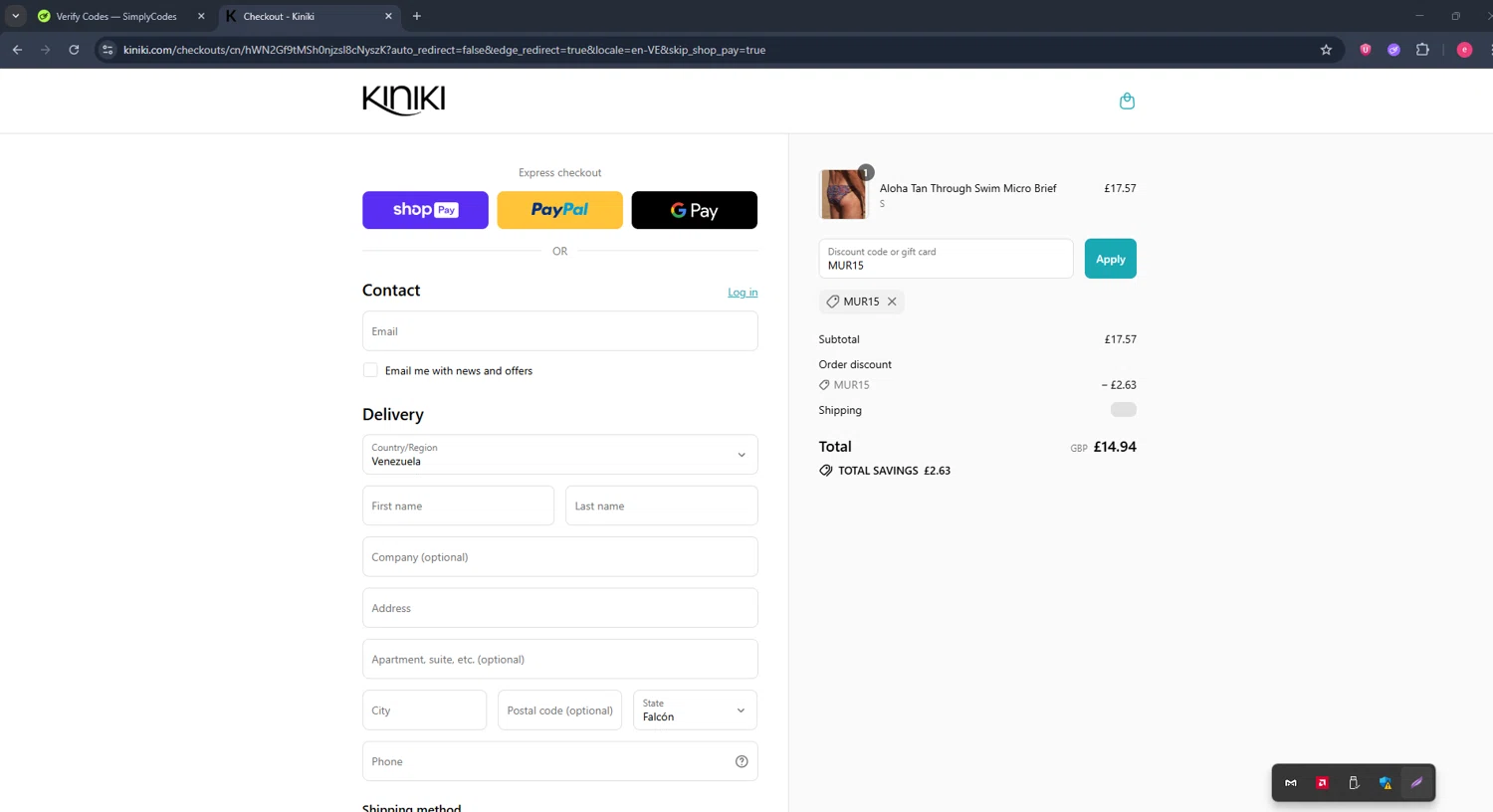Screen dimensions: 1493x812
Task: Close the Verify Codes SimplyCodes tab
Action: [x=201, y=16]
